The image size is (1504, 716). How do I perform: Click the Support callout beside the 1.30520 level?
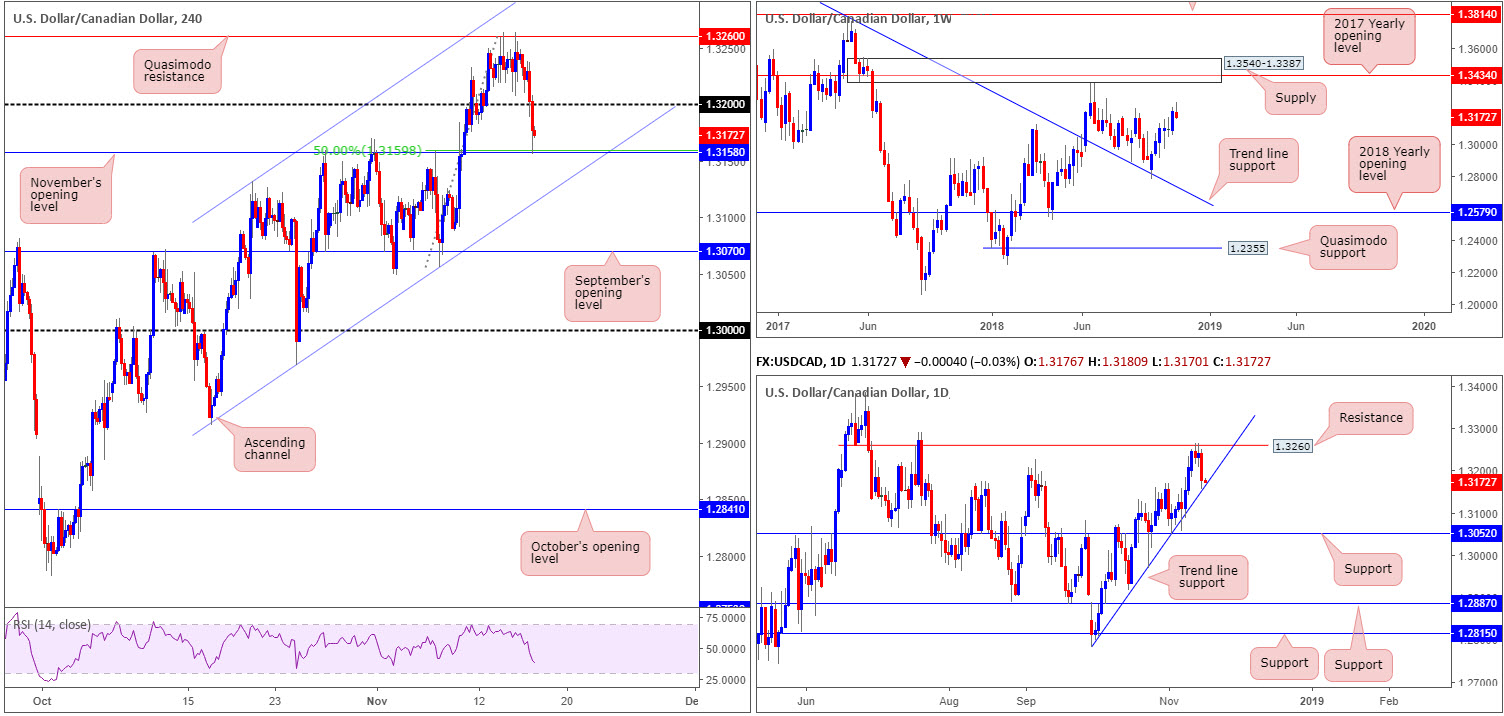[x=1368, y=568]
